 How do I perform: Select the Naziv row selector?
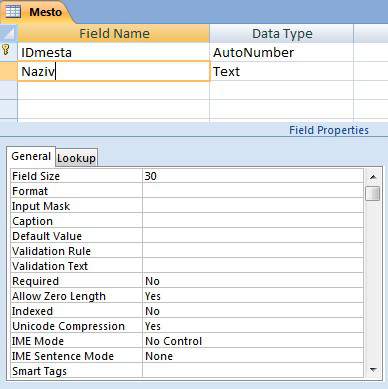coord(9,71)
